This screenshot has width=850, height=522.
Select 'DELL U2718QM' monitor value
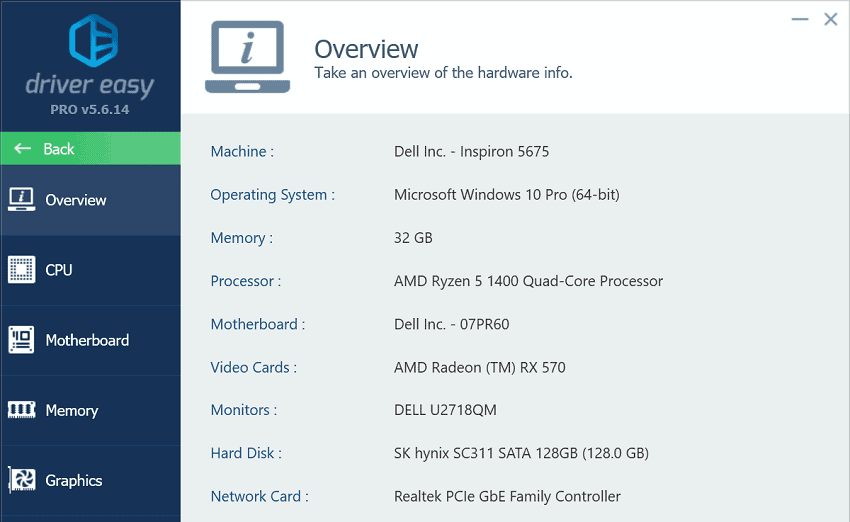(x=445, y=410)
